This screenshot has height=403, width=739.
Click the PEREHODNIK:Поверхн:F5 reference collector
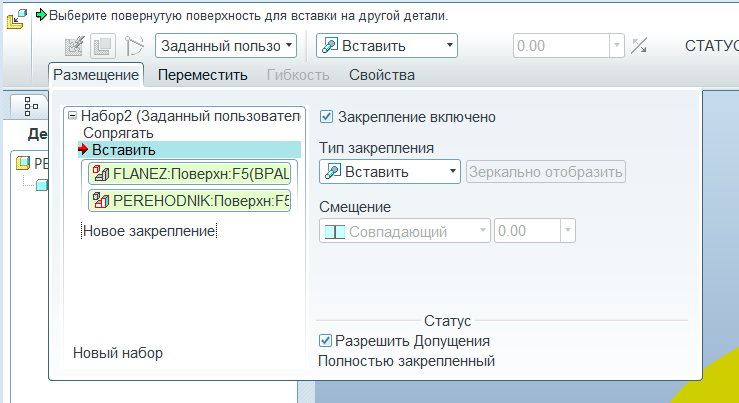click(x=189, y=201)
